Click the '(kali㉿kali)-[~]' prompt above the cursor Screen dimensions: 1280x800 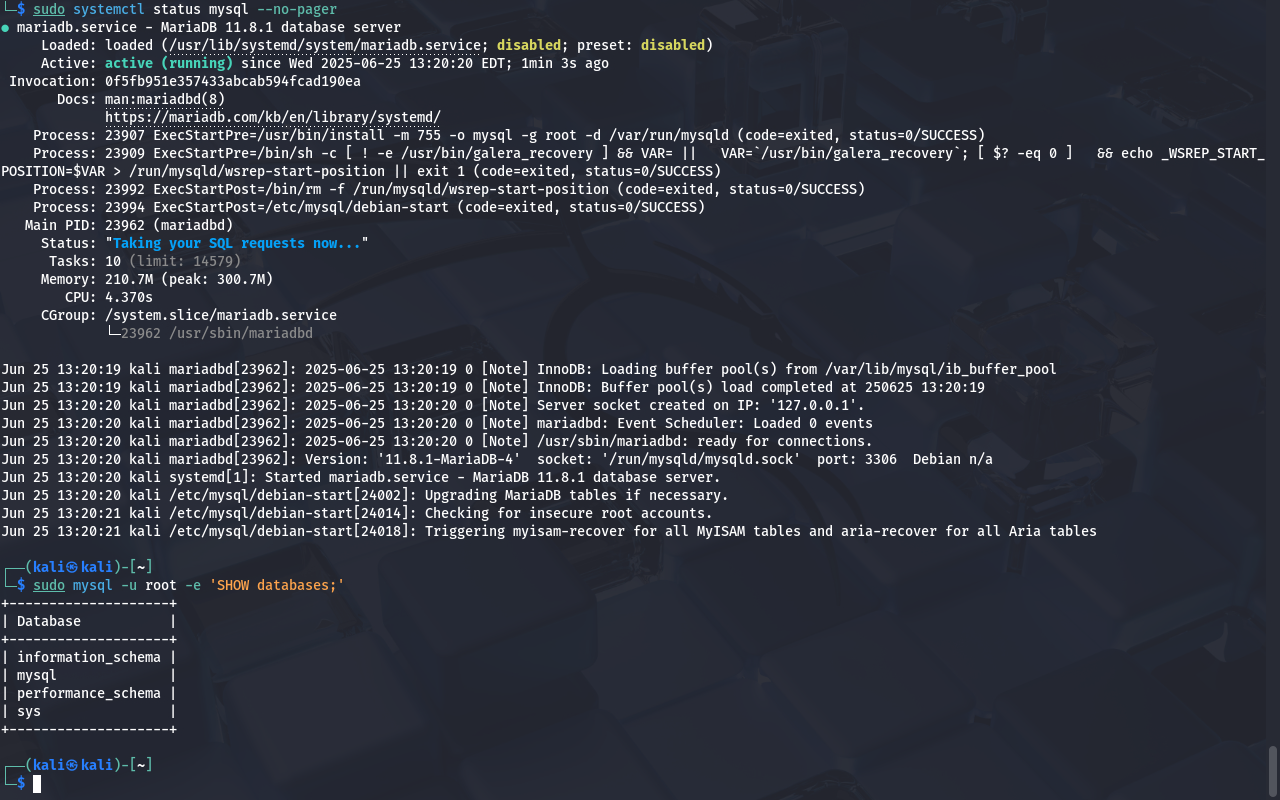(x=89, y=765)
